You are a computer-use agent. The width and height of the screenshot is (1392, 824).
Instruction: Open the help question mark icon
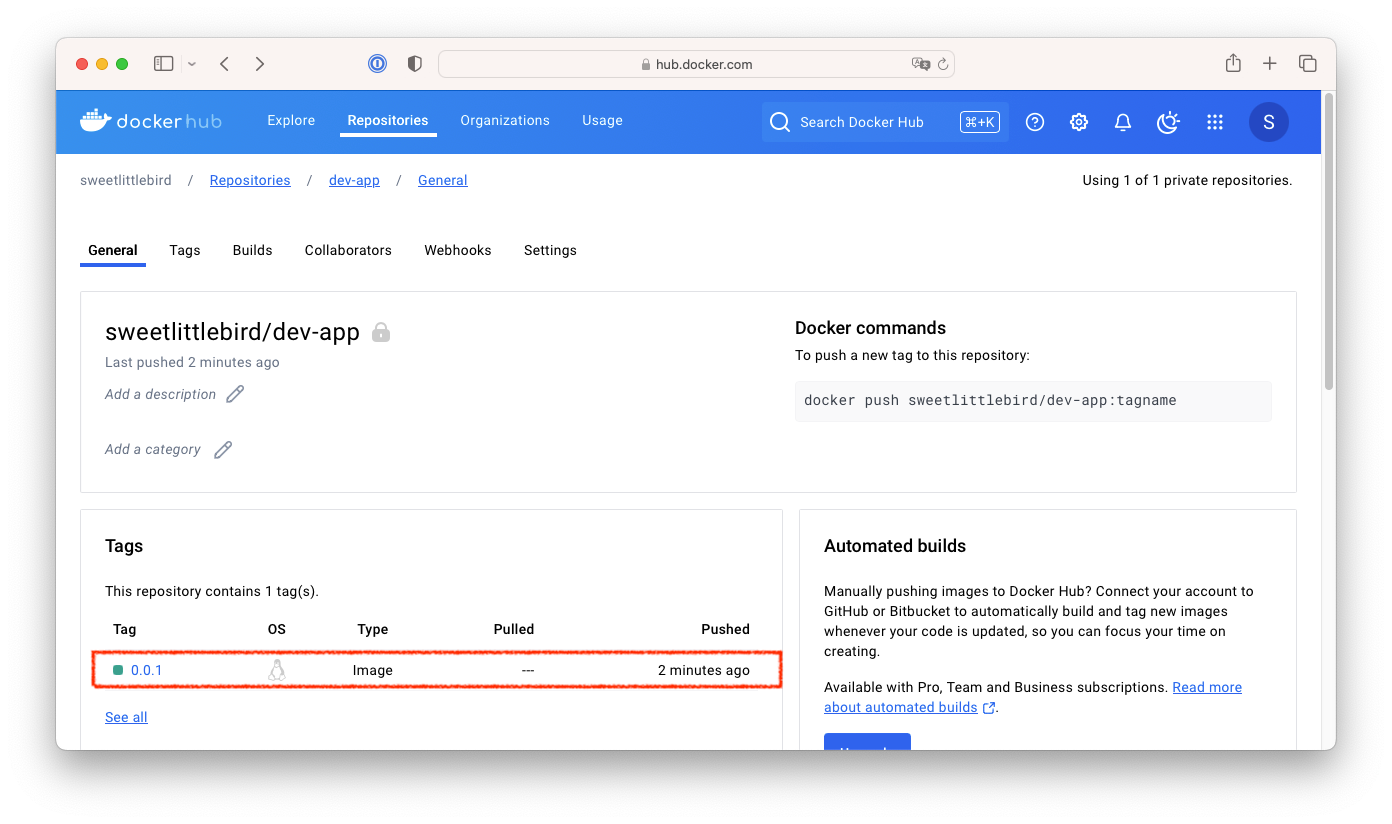click(x=1035, y=122)
